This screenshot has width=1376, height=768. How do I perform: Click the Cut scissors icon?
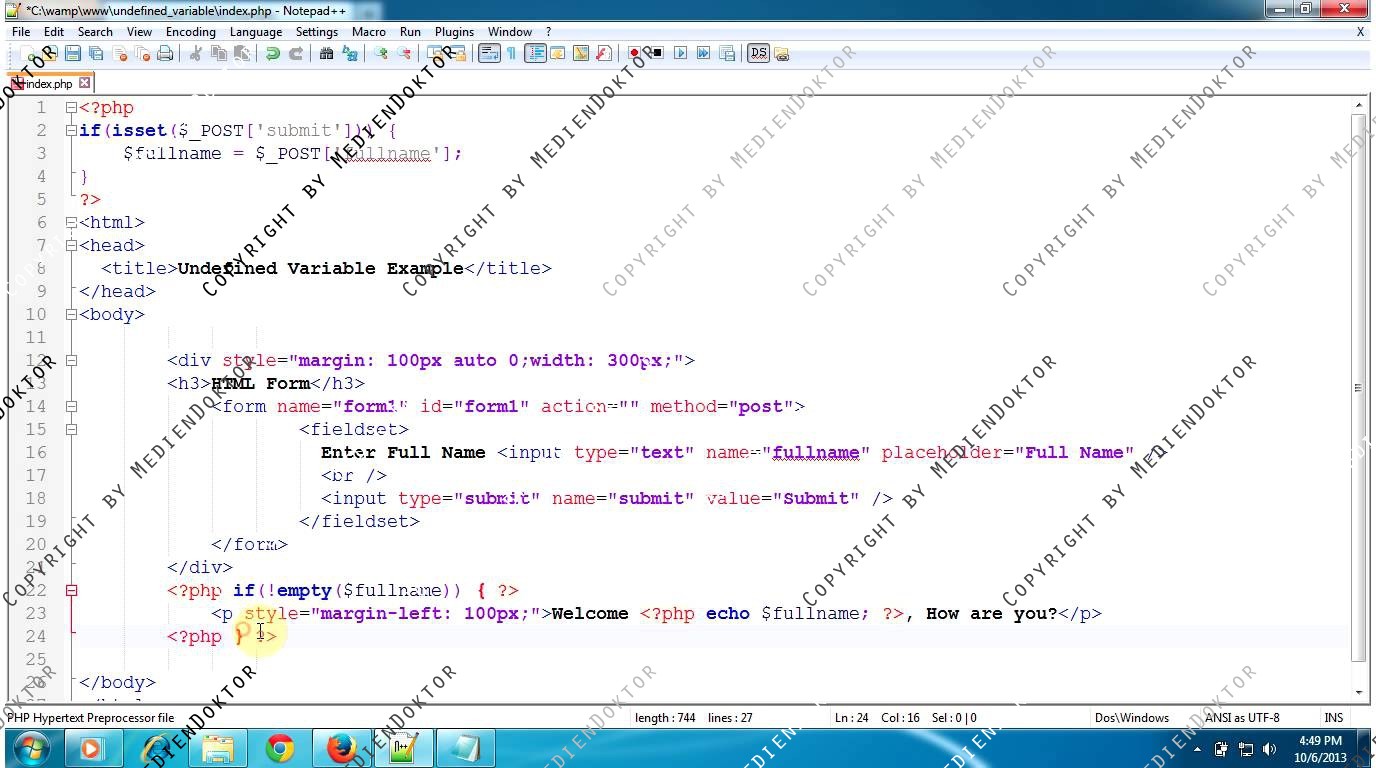(196, 54)
